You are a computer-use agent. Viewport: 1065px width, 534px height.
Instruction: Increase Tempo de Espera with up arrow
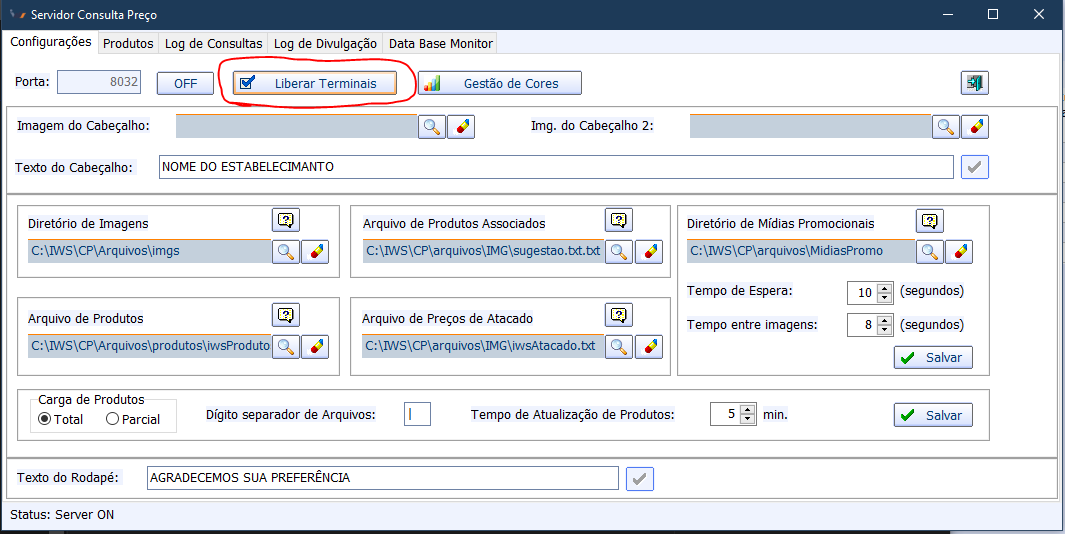tap(884, 287)
